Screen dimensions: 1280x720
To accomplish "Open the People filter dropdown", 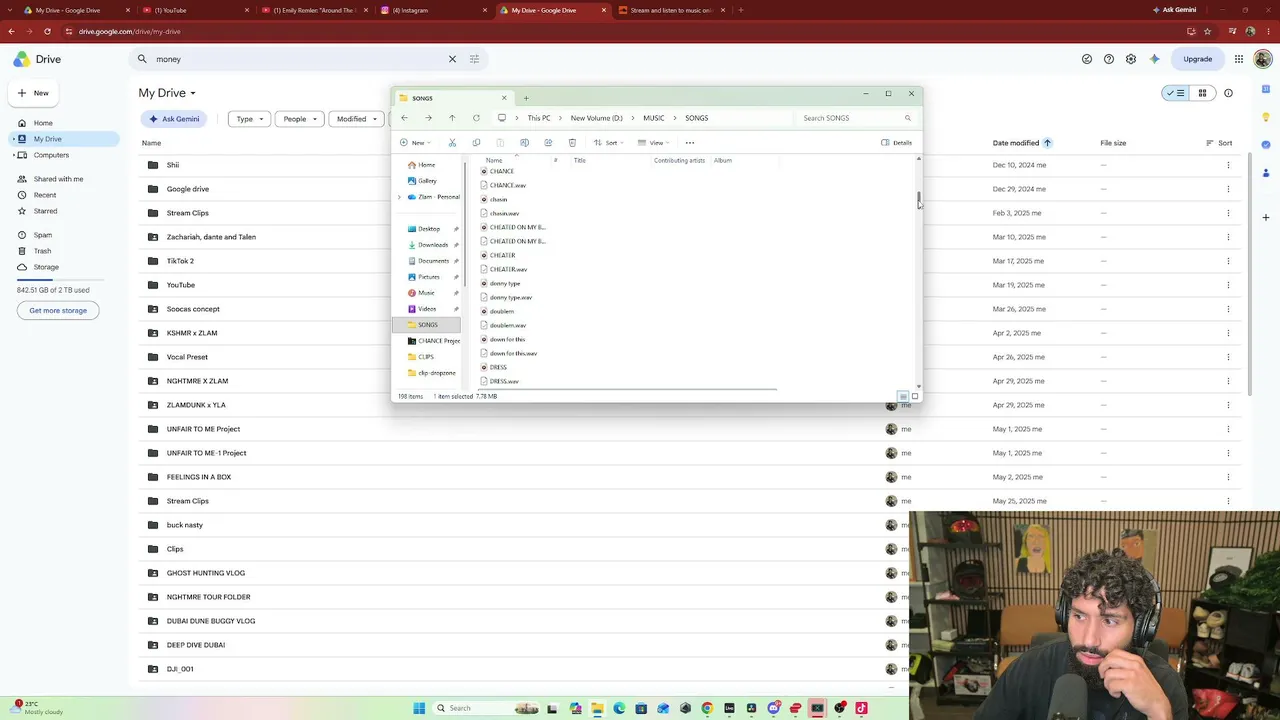I will pyautogui.click(x=299, y=119).
